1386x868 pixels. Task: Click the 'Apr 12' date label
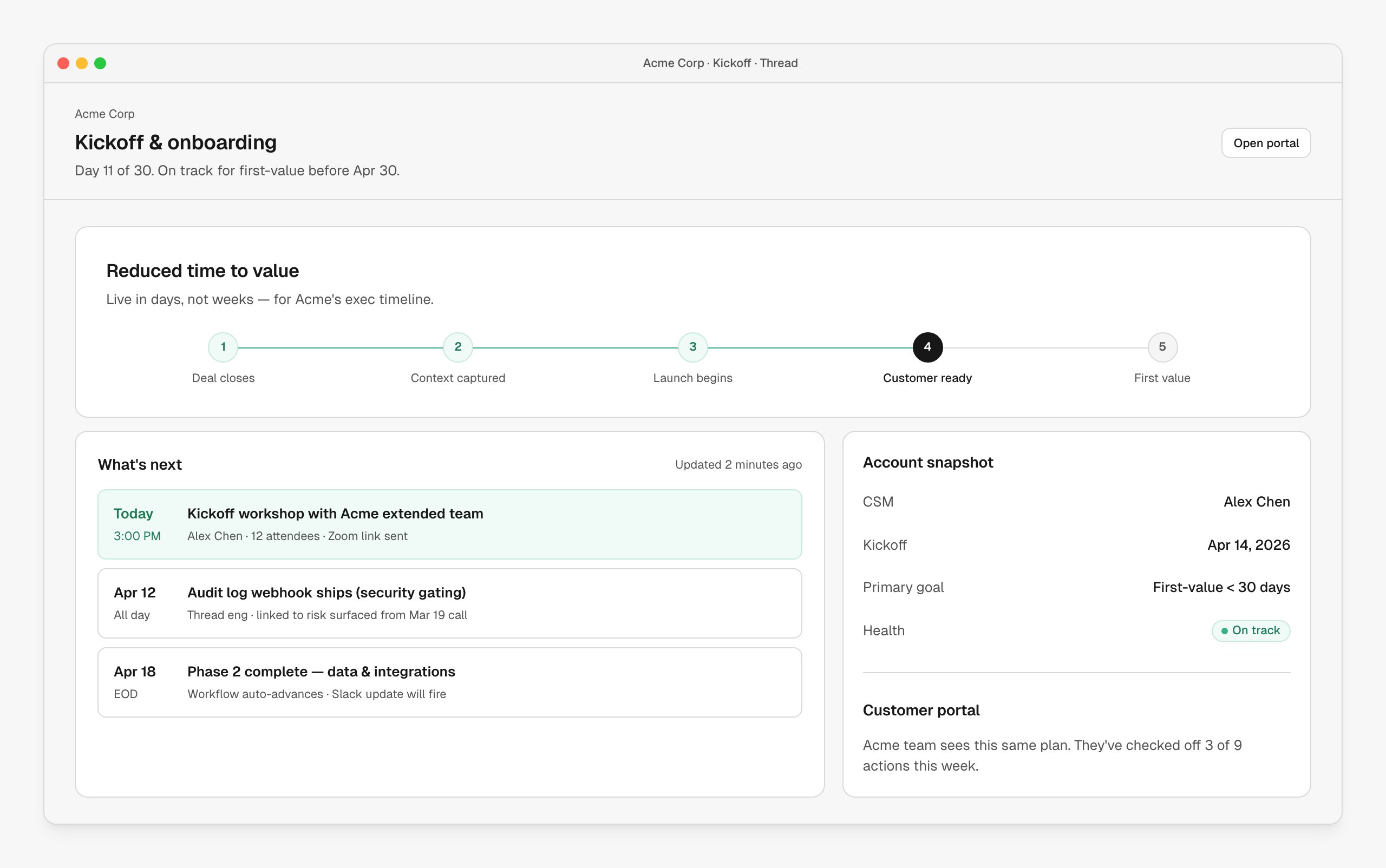tap(134, 593)
